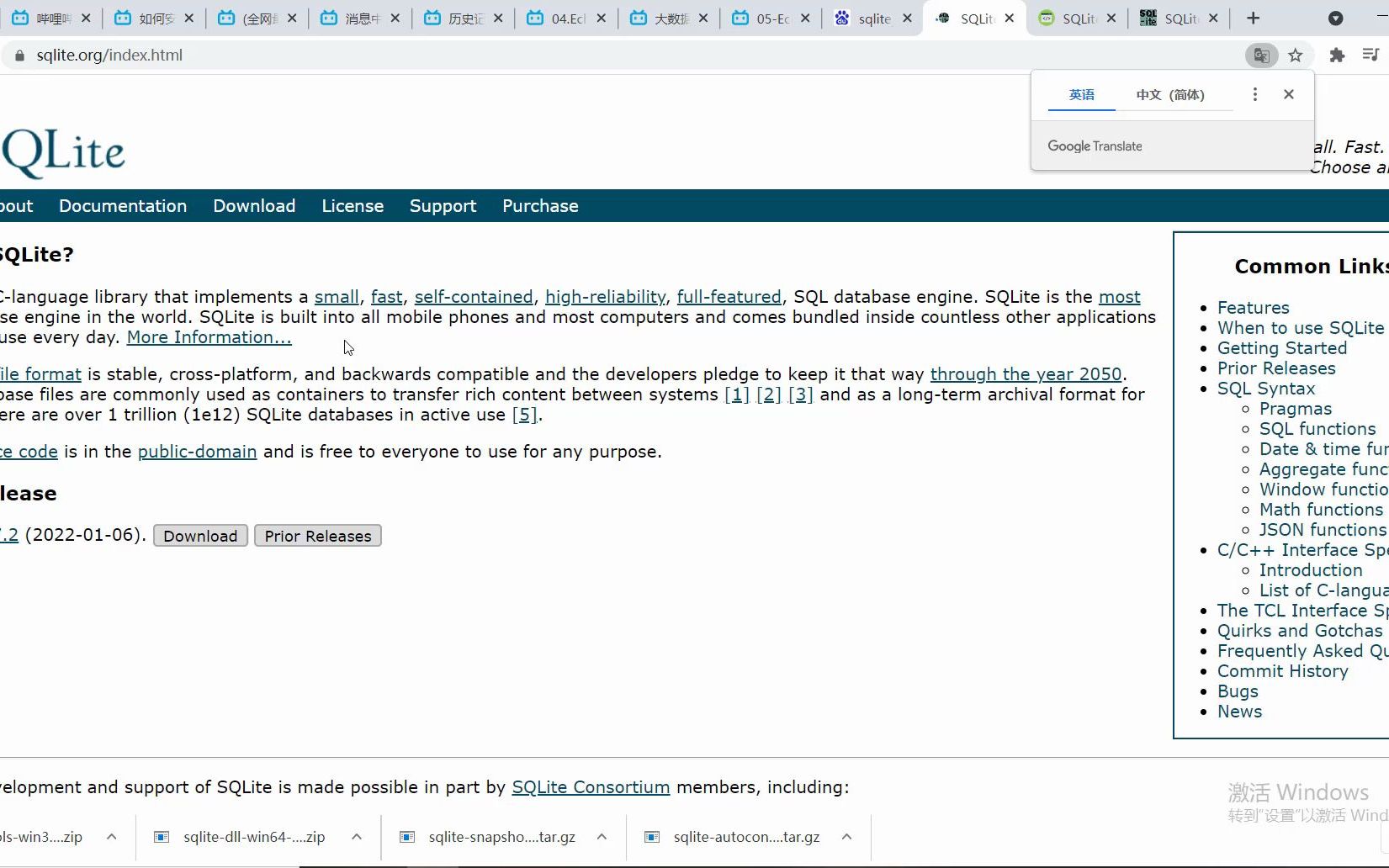Expand options for sqlite-snapshot tar.gz download
1389x868 pixels.
602,837
